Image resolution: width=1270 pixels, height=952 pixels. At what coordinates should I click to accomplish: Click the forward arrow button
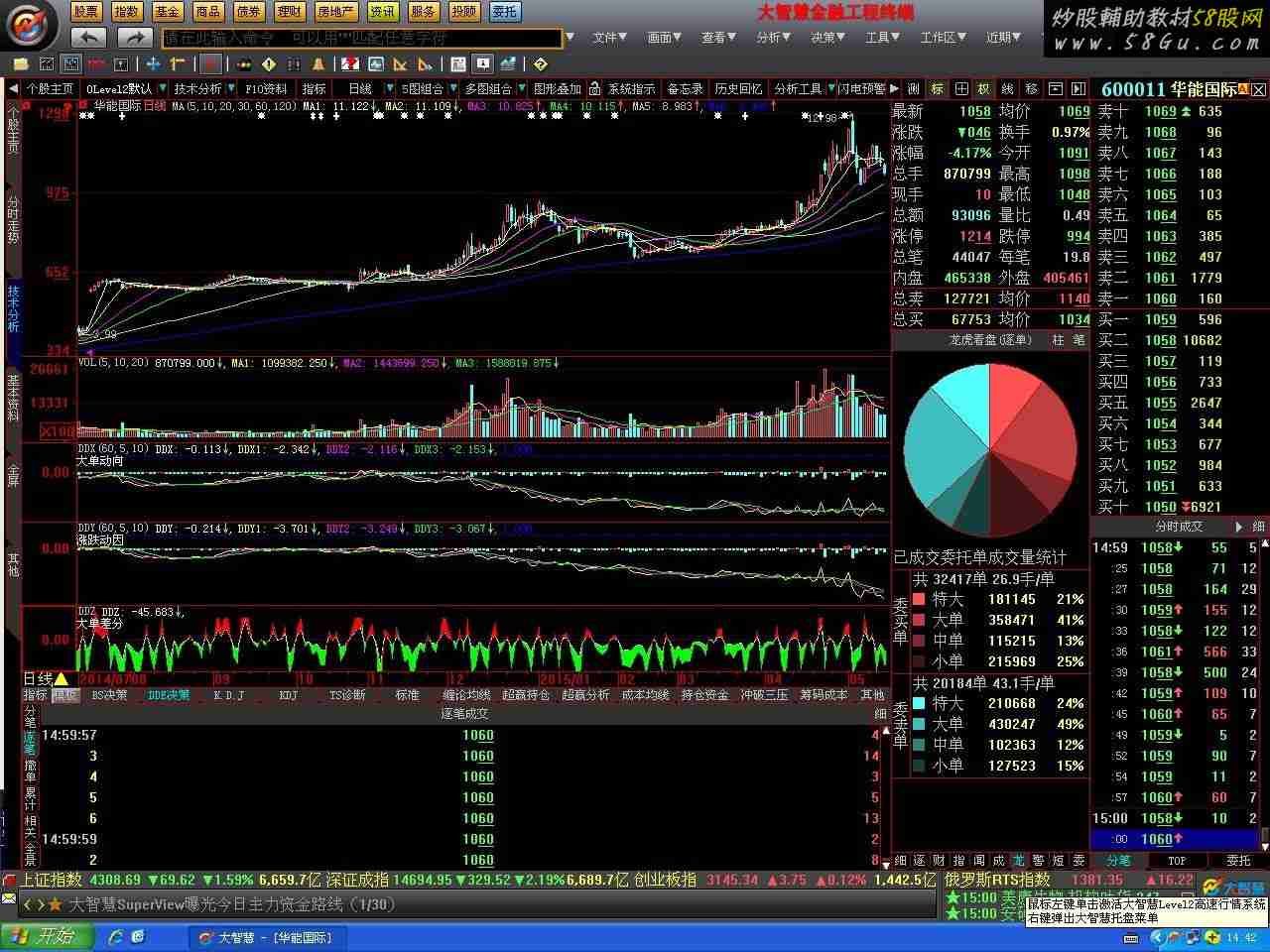point(134,38)
